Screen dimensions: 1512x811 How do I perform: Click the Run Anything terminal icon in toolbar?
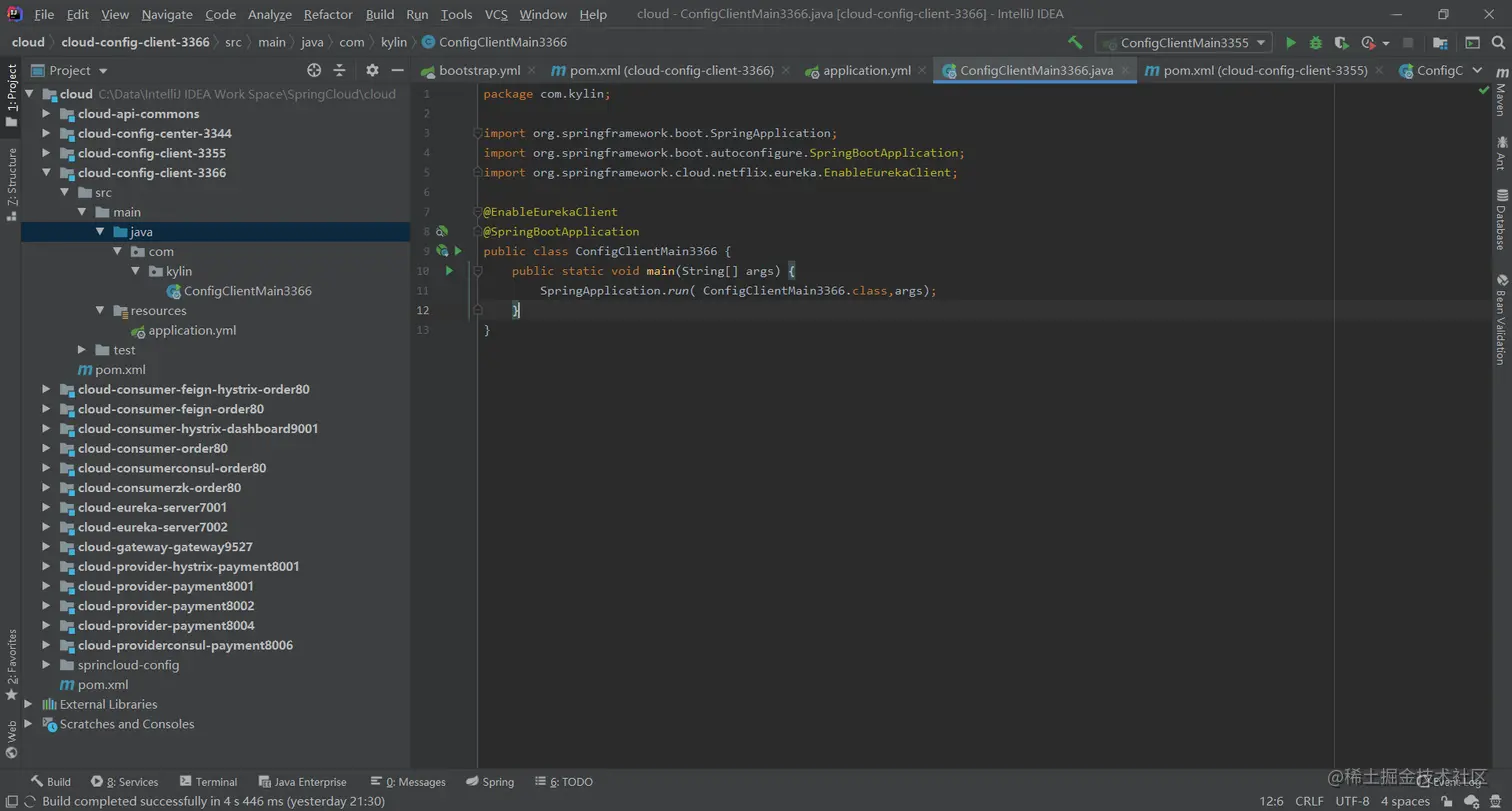(1472, 43)
